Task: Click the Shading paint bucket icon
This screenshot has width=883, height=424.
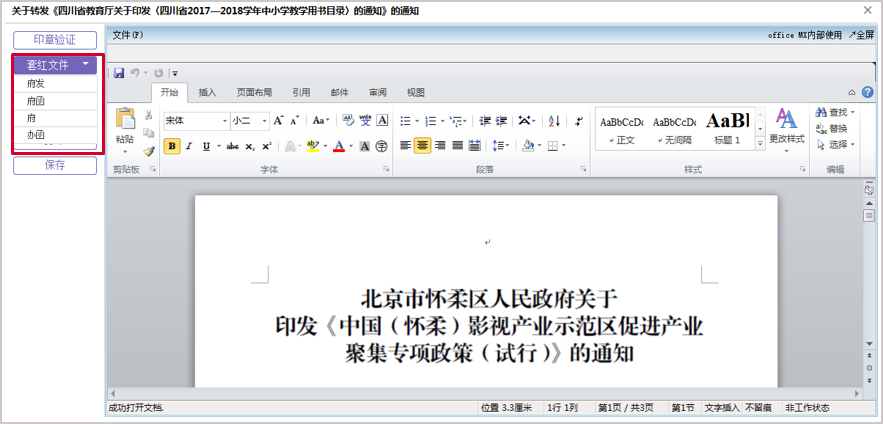Action: [528, 146]
